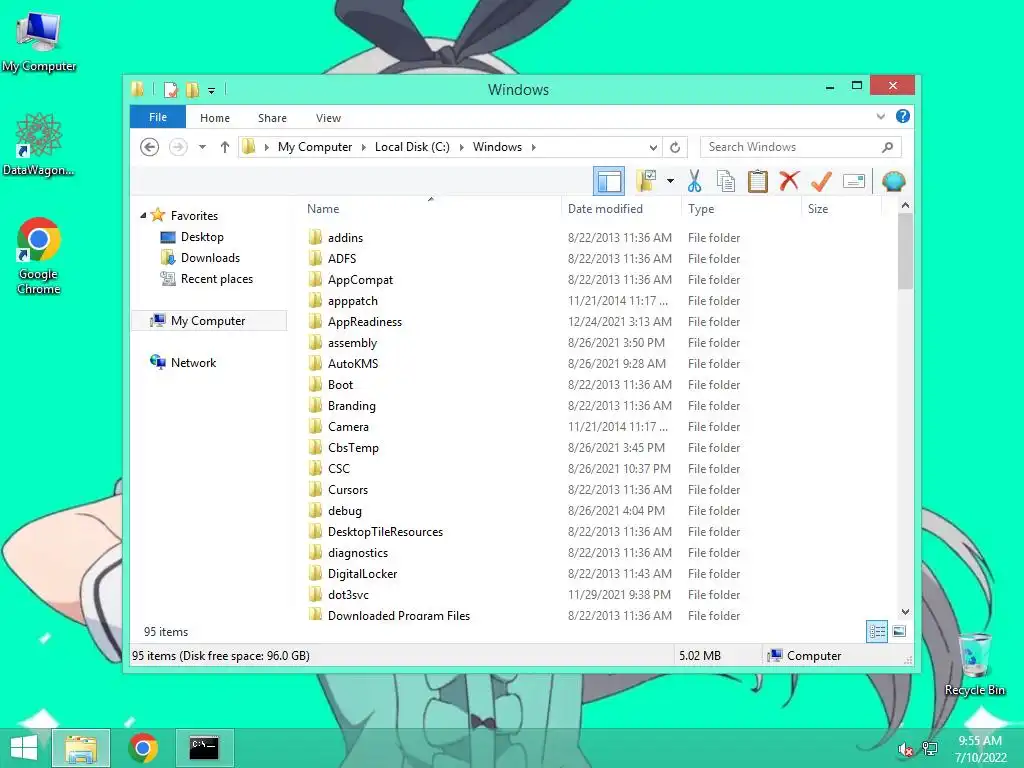Click the folder icon in title bar corner

point(137,89)
